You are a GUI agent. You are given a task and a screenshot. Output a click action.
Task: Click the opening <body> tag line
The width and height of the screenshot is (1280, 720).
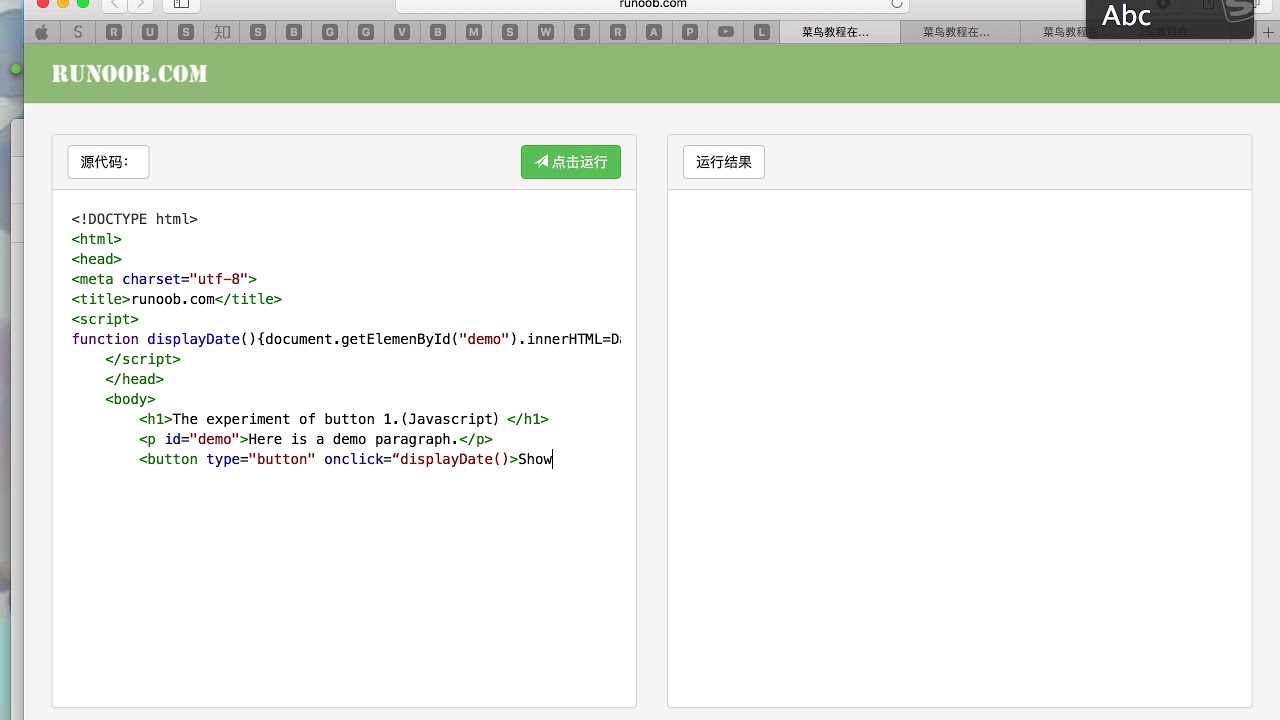130,399
